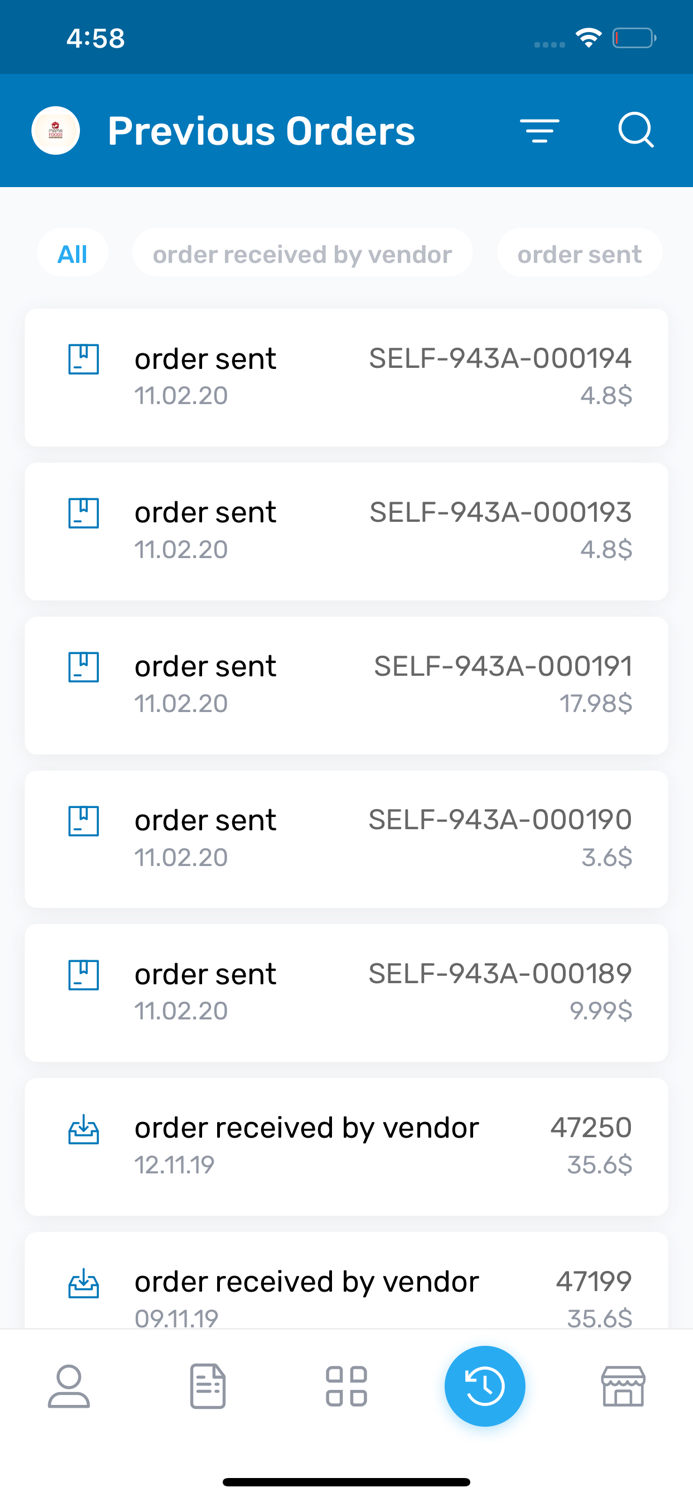Tap the home indicator bar at bottom
This screenshot has width=693, height=1500.
(x=346, y=1481)
